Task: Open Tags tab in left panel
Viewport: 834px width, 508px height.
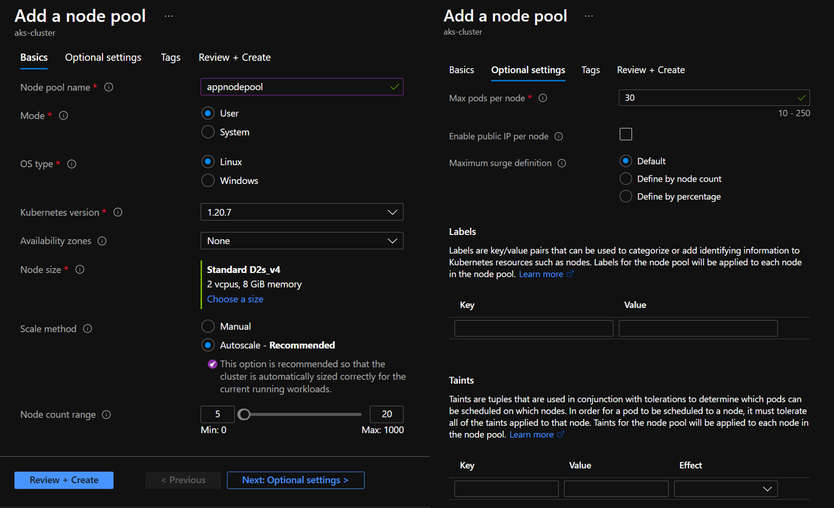Action: [171, 57]
